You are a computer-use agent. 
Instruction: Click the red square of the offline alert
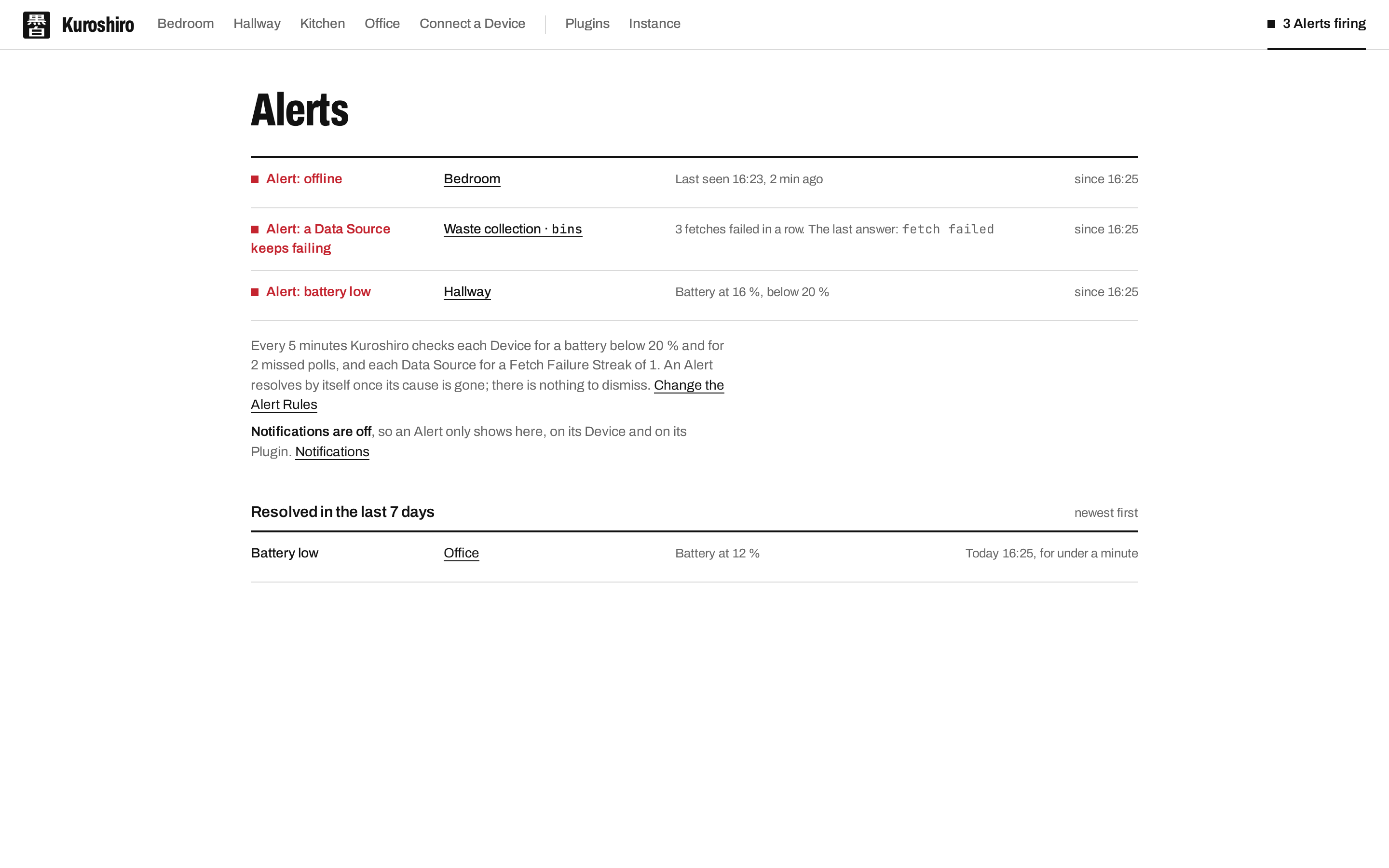click(x=255, y=180)
